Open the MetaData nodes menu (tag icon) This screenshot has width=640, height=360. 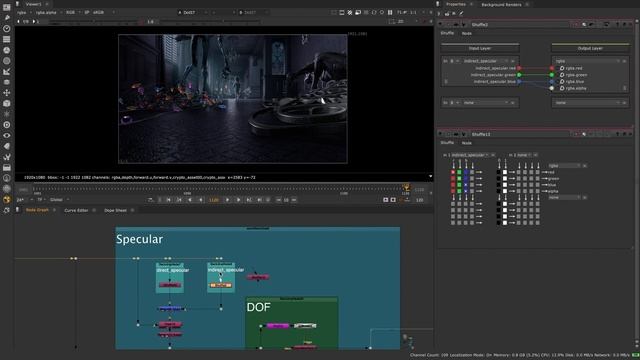[7, 146]
